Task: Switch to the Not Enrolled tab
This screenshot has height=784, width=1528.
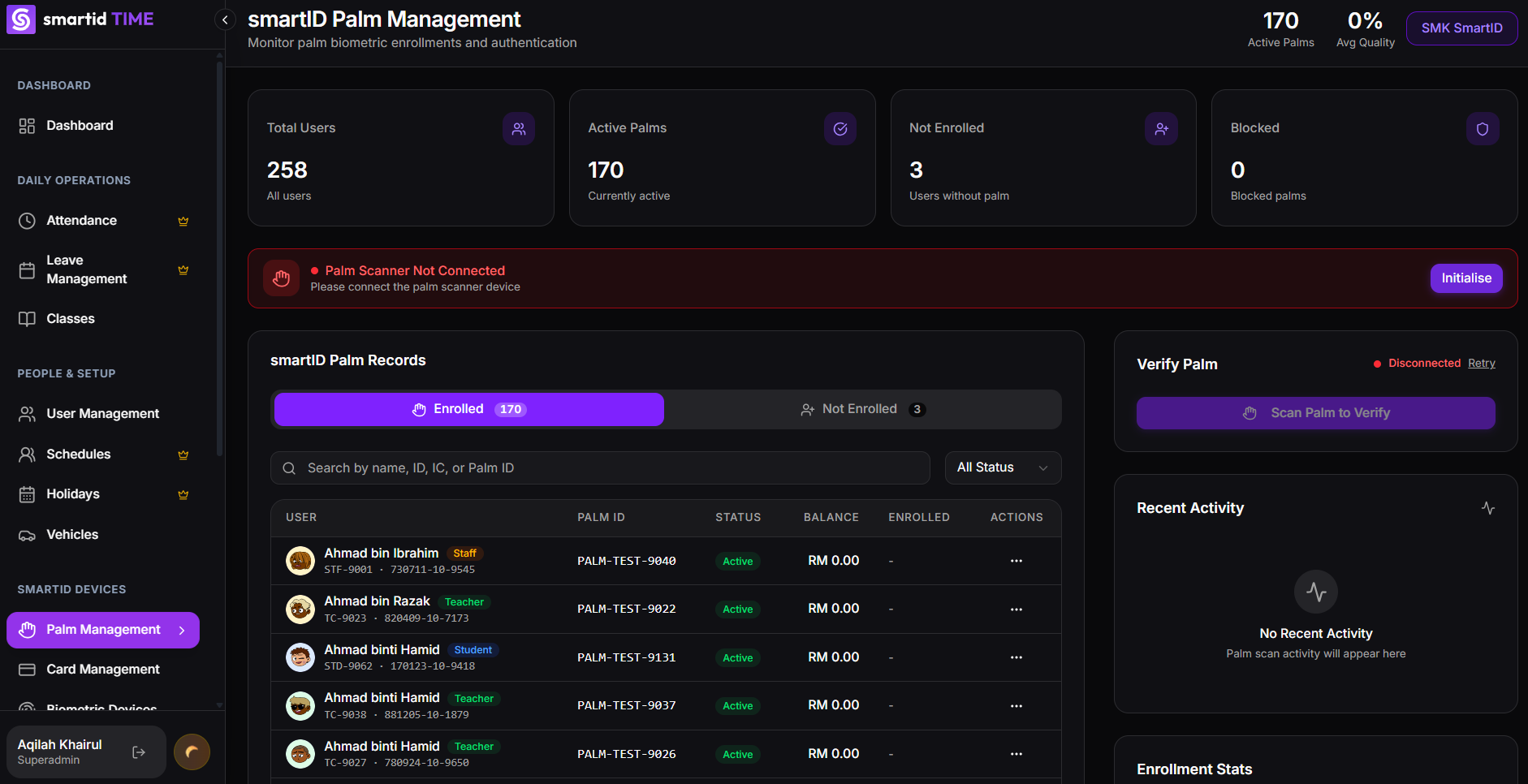Action: pos(862,410)
